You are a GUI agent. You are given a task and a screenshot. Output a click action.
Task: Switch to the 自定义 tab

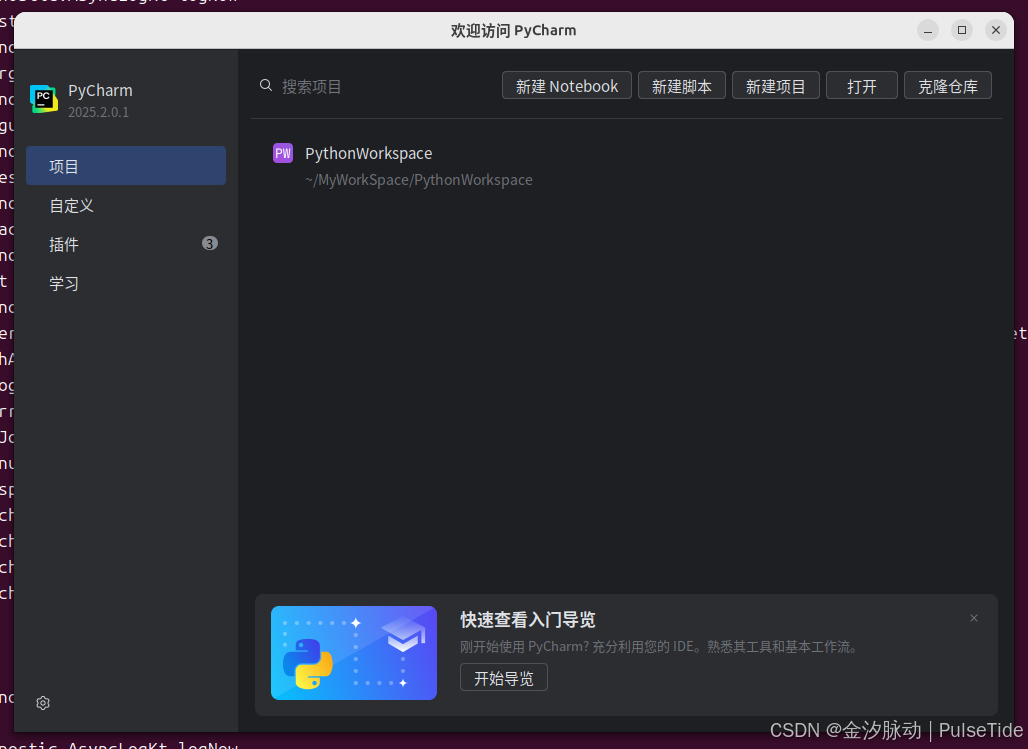point(126,205)
